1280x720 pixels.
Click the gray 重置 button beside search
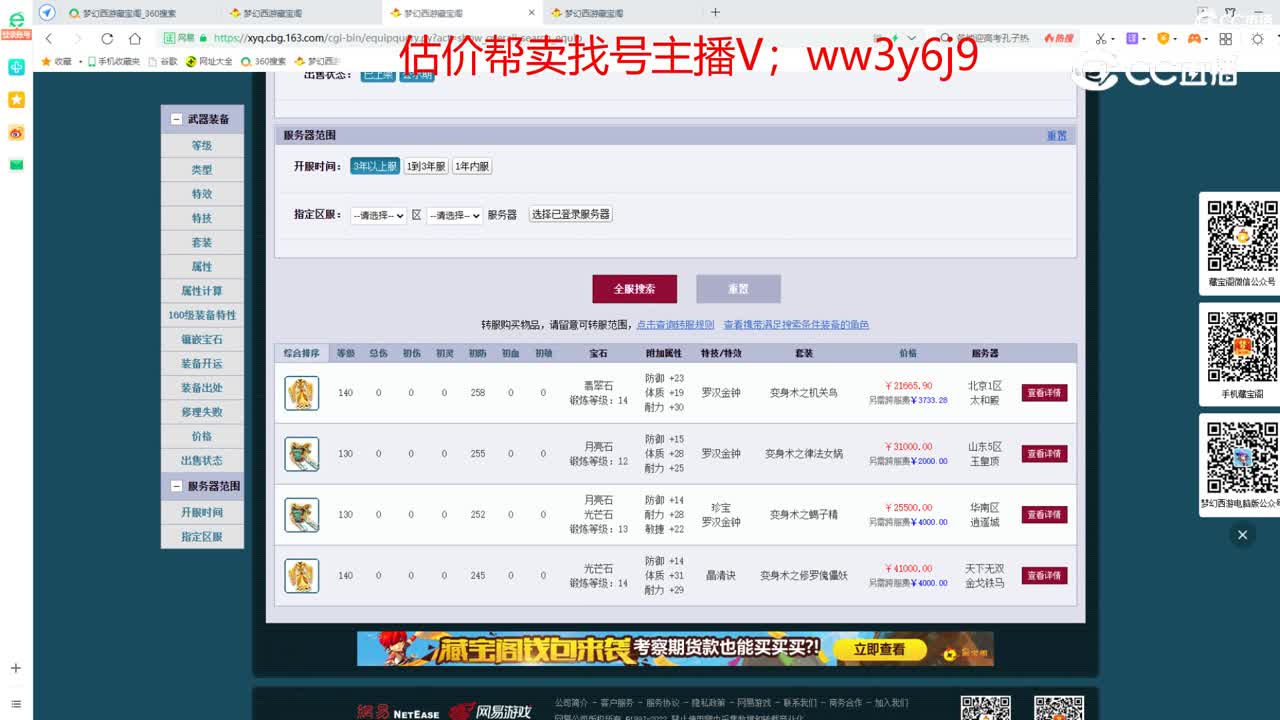[x=738, y=289]
